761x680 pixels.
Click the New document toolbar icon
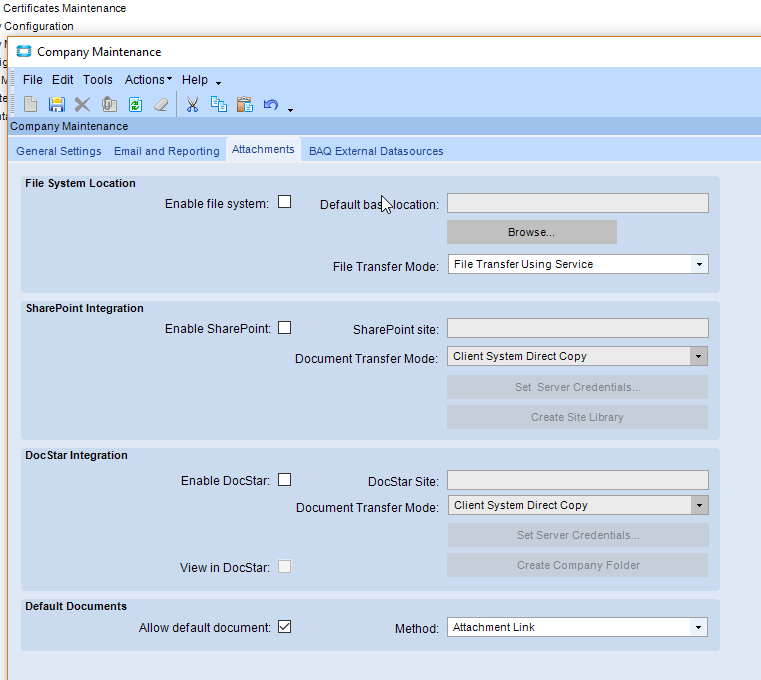(31, 104)
